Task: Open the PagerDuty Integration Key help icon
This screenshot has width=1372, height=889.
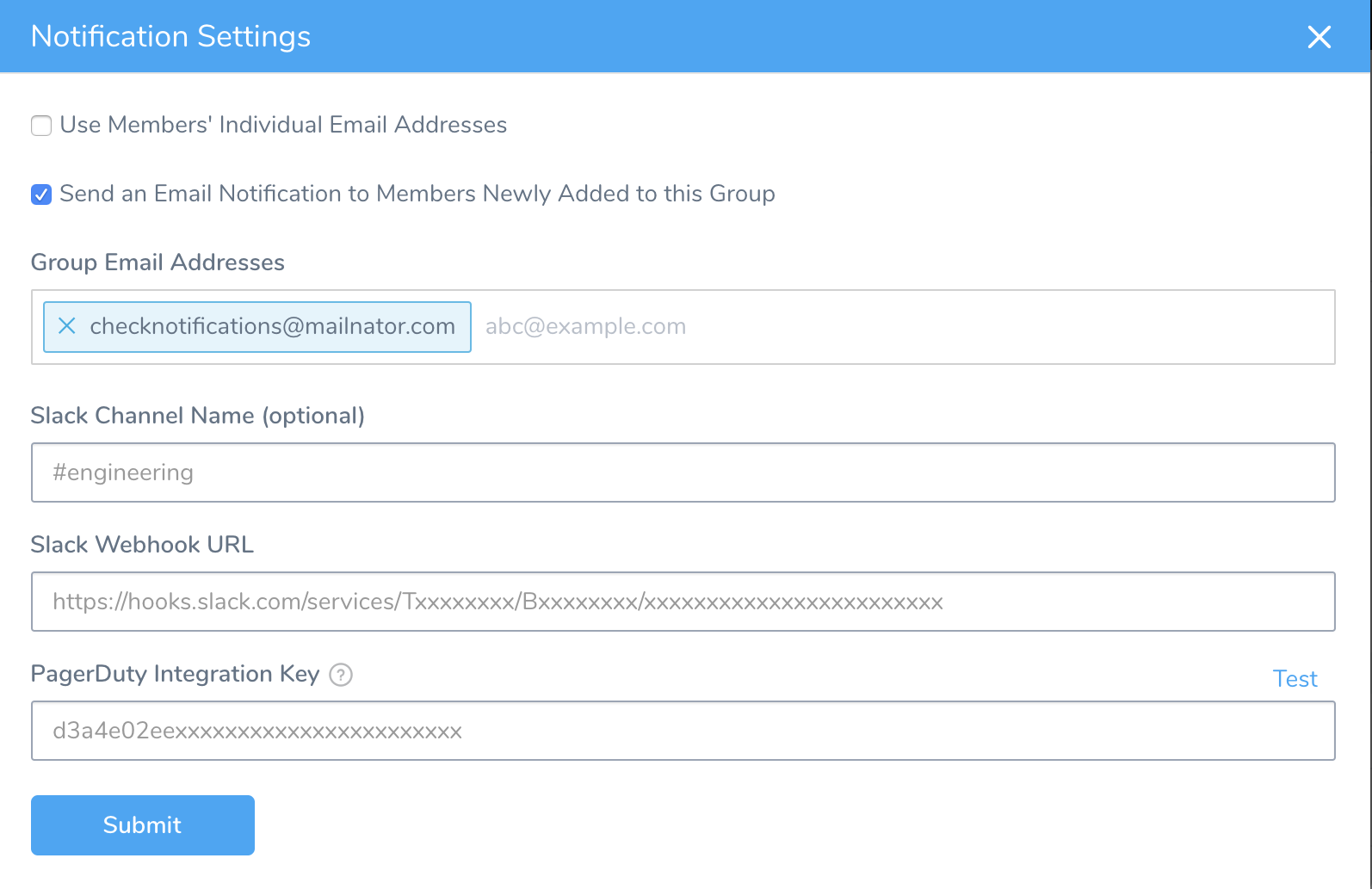Action: coord(341,675)
